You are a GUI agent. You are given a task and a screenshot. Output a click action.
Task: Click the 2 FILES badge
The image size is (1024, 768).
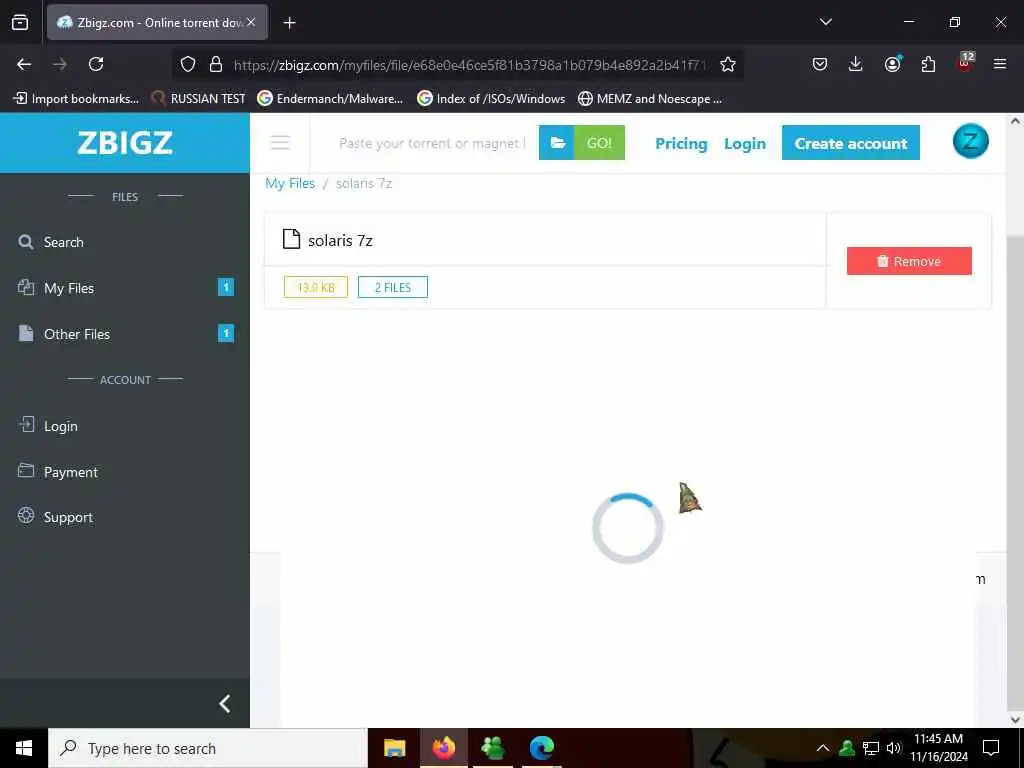click(392, 287)
